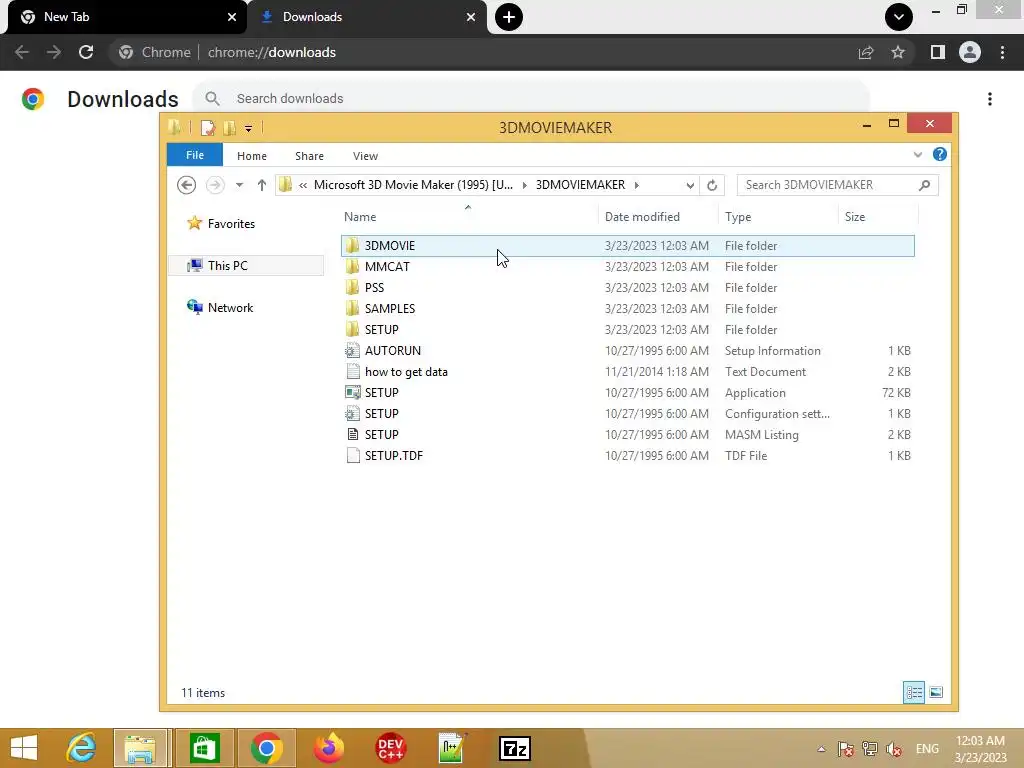Open the Customize Quick Access Toolbar dropdown

(x=248, y=129)
